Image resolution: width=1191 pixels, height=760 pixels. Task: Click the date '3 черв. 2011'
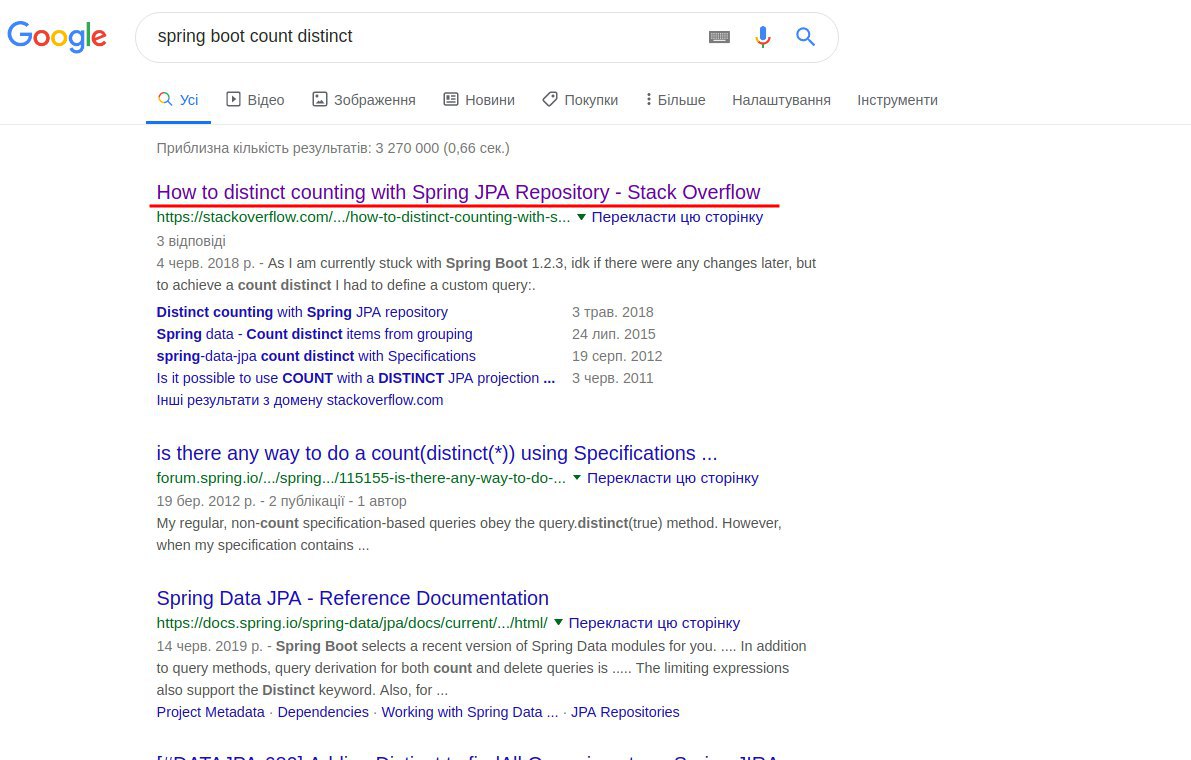[612, 378]
